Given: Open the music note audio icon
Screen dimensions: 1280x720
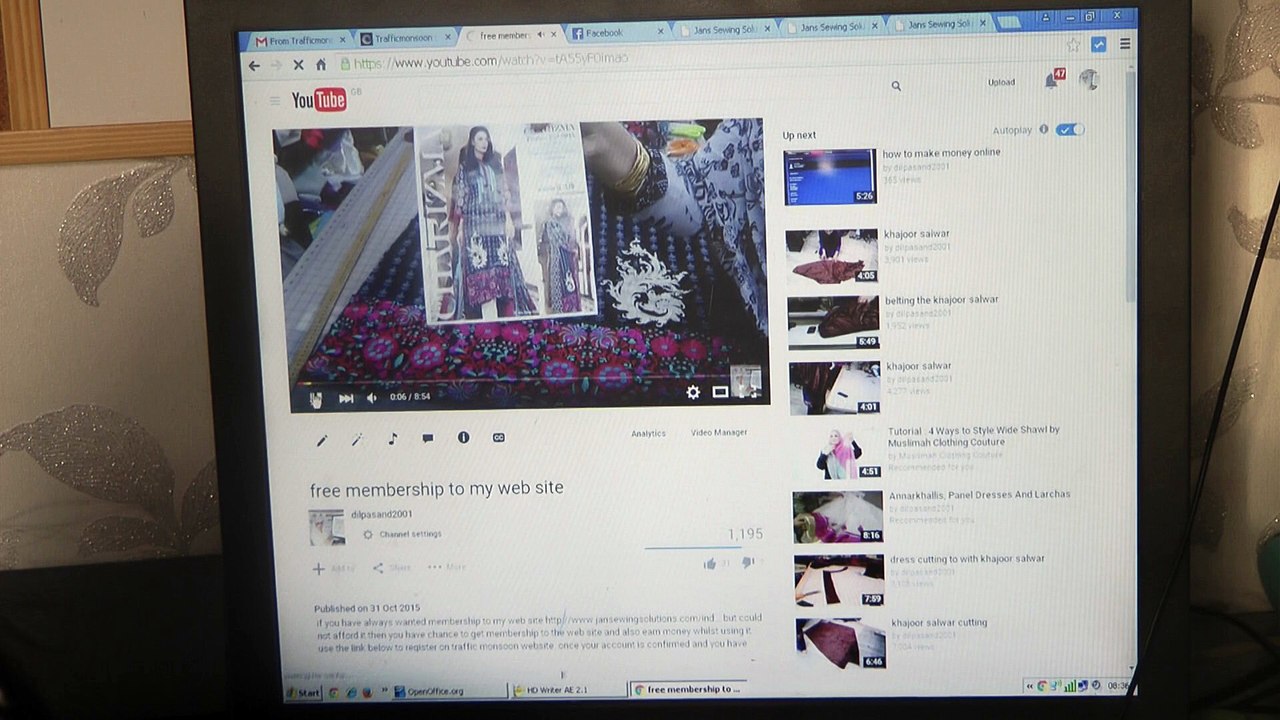Looking at the screenshot, I should (x=392, y=439).
